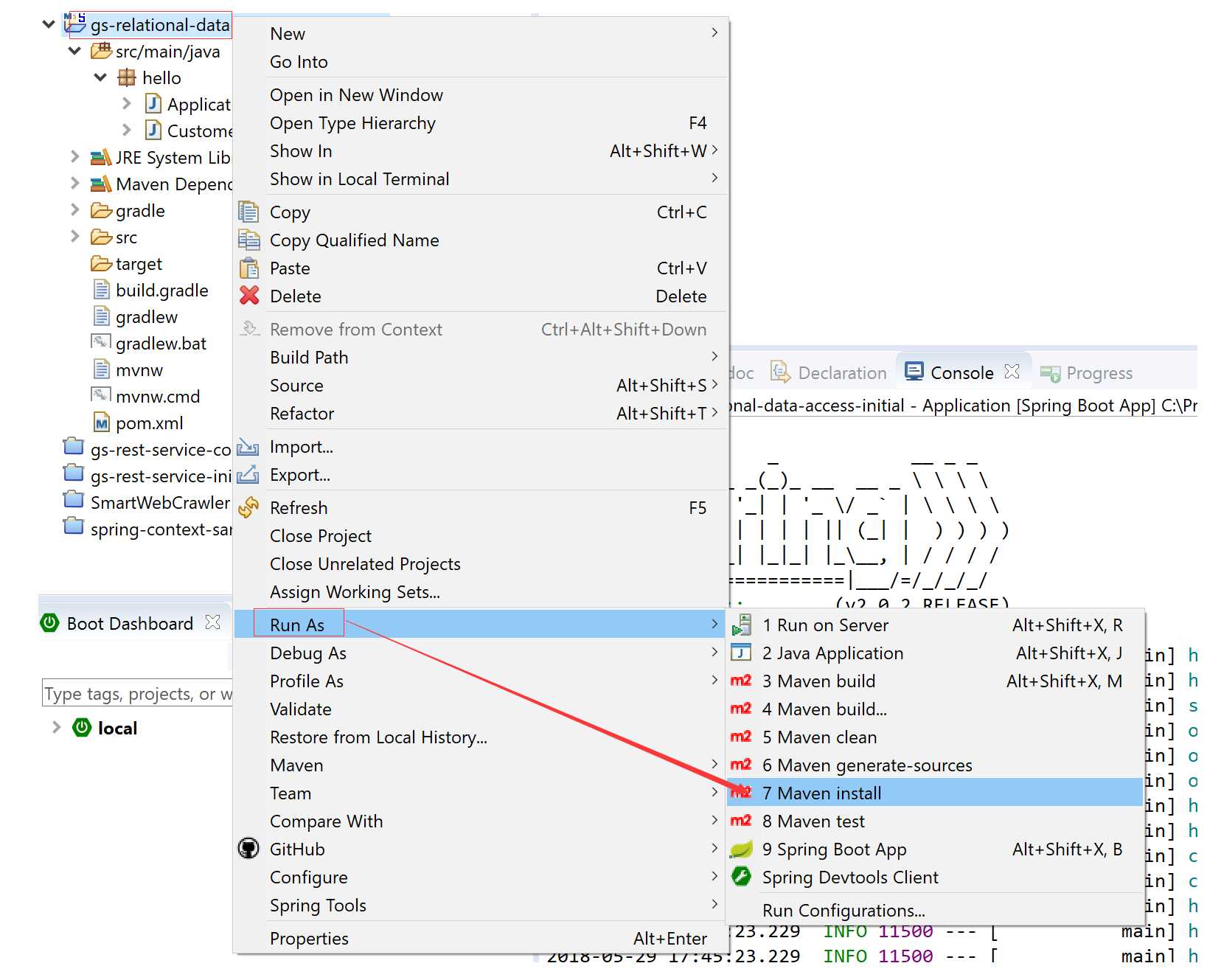
Task: Open the Debug As submenu
Action: click(481, 653)
